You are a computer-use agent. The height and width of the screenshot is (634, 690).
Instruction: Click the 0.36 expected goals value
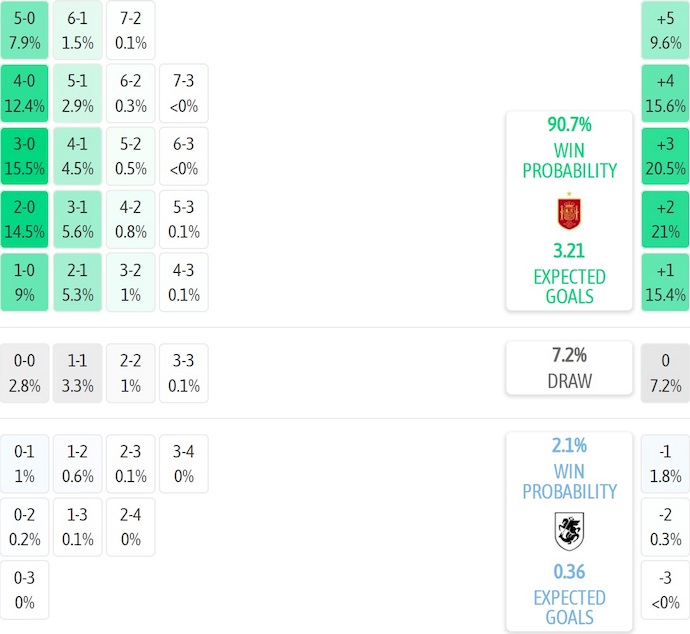coord(569,573)
